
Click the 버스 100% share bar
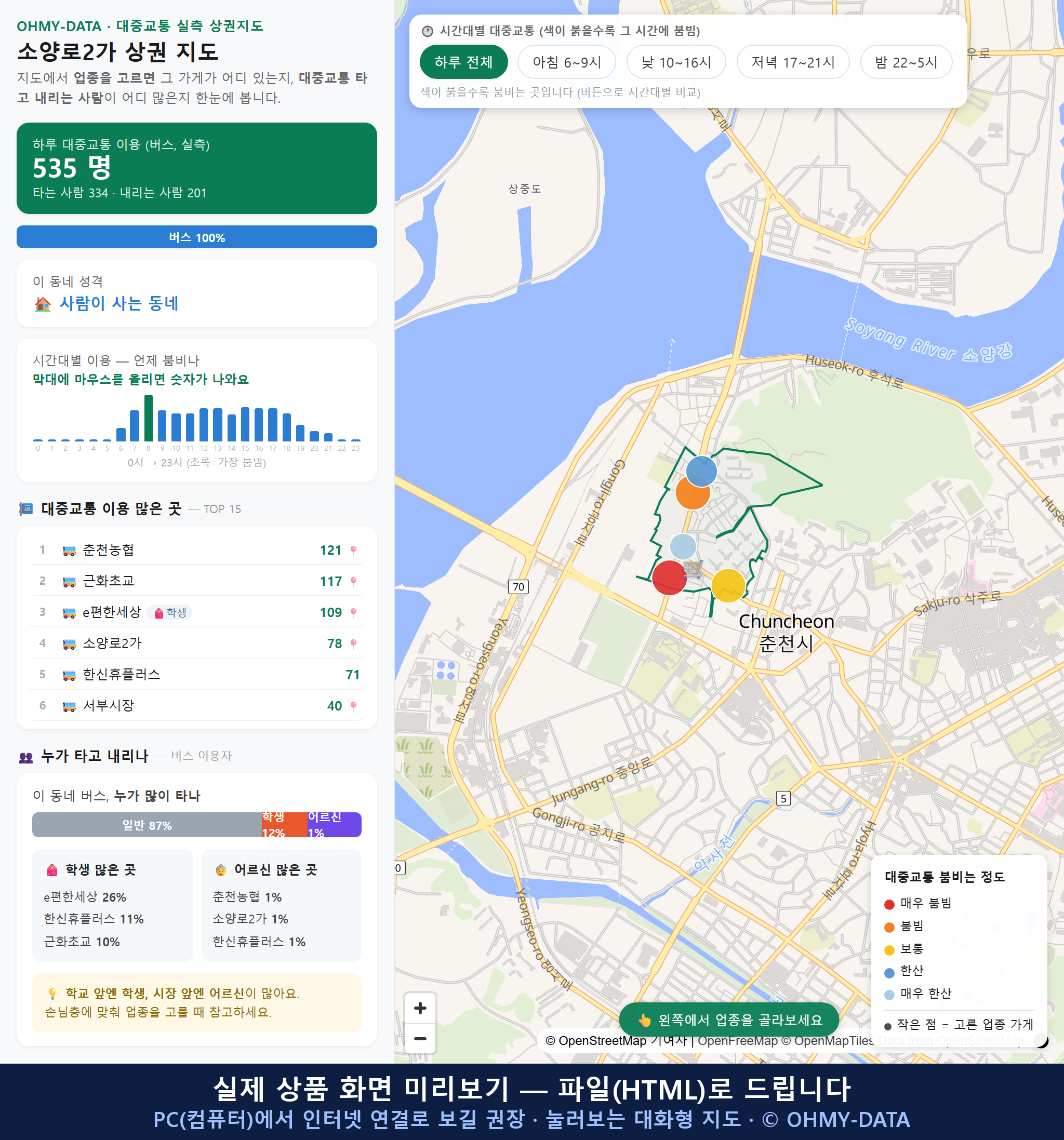coord(197,237)
